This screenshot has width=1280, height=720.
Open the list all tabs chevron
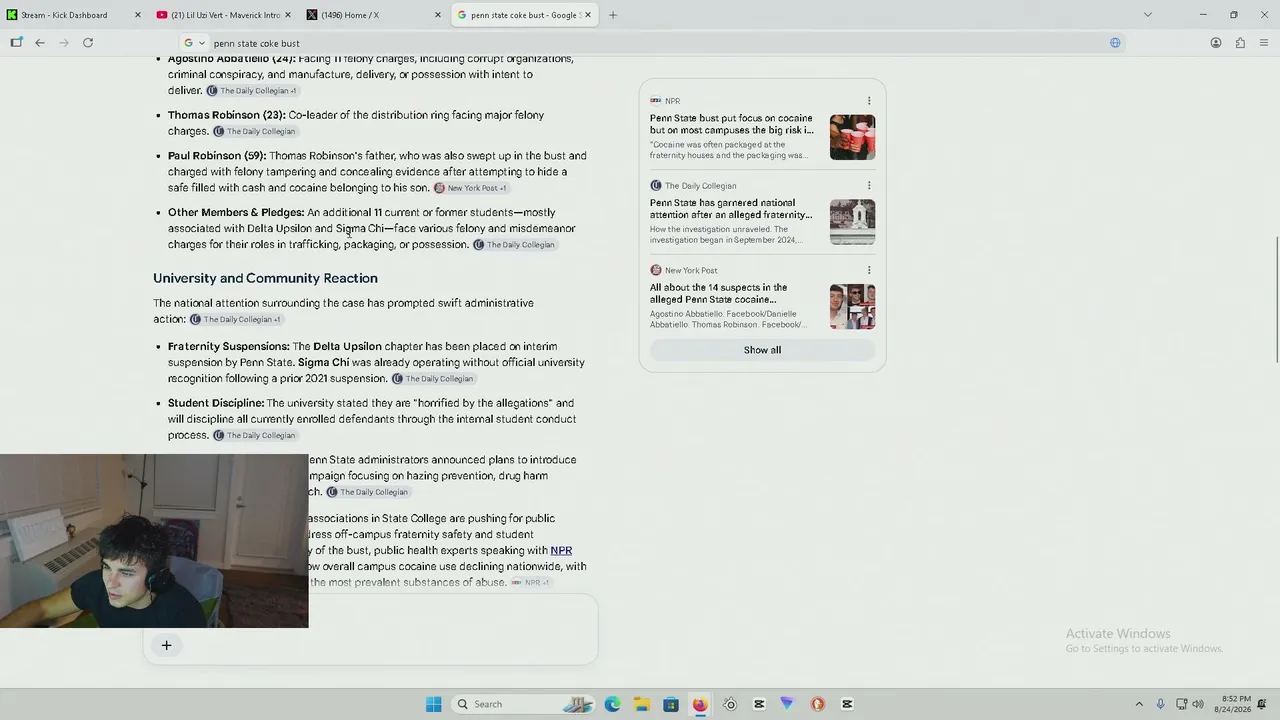1148,15
